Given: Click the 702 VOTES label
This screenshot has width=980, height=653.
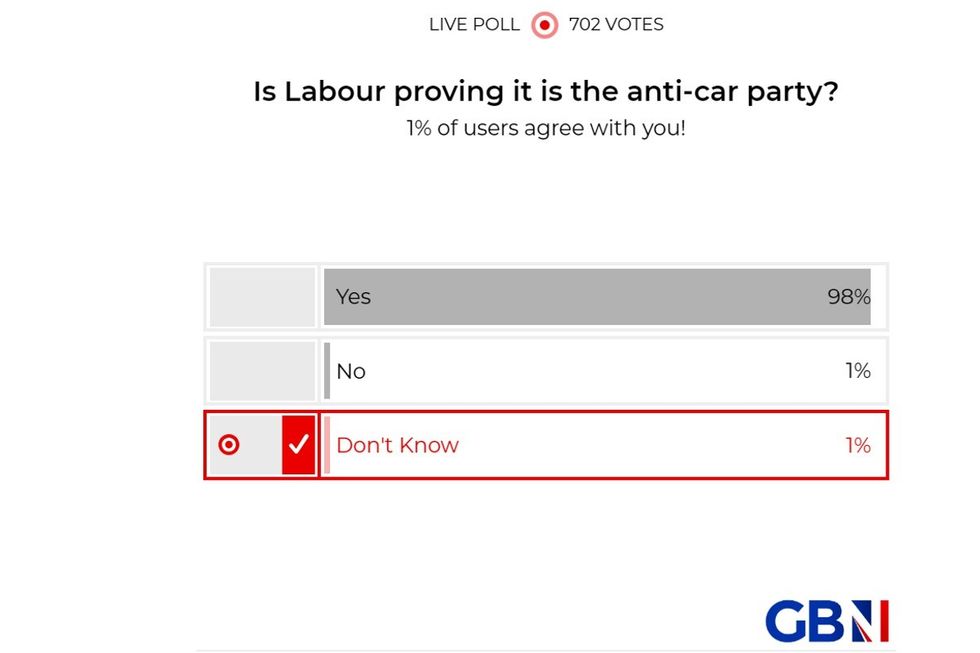Looking at the screenshot, I should [615, 24].
